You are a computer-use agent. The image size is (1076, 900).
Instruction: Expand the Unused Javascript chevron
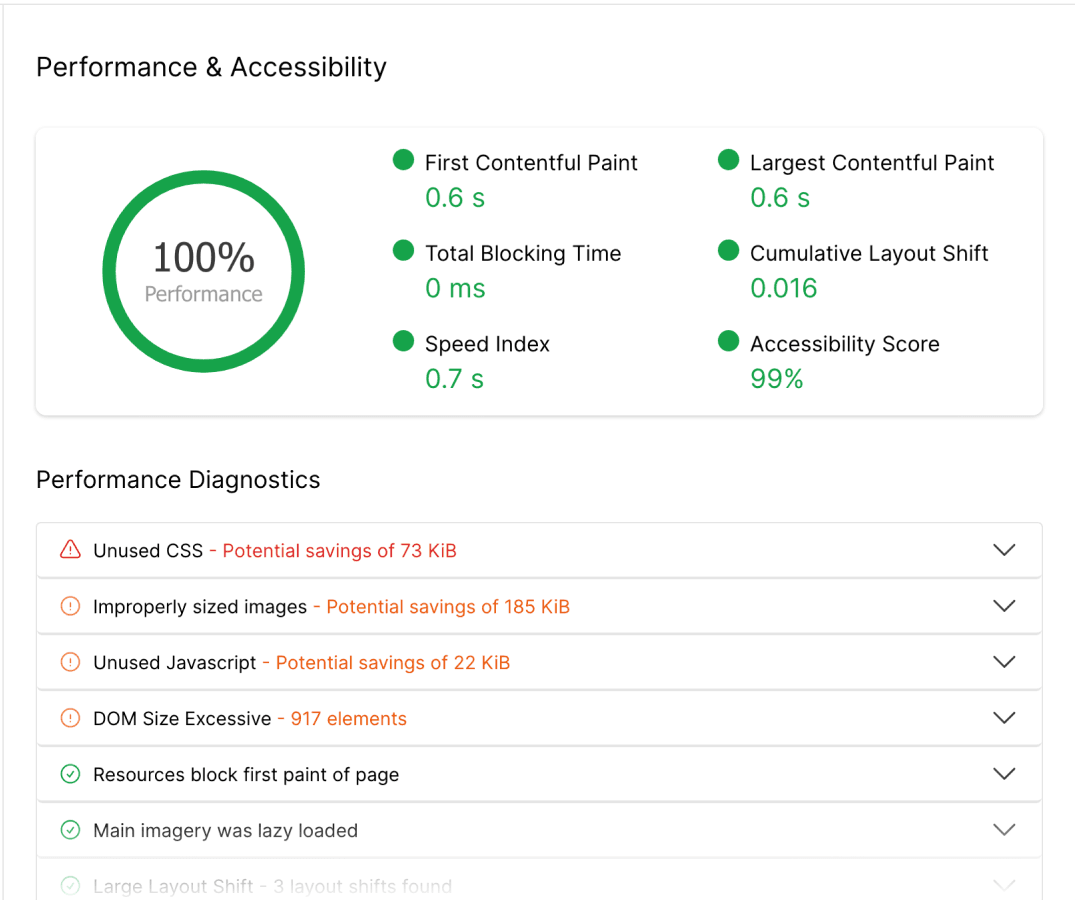pyautogui.click(x=1004, y=662)
